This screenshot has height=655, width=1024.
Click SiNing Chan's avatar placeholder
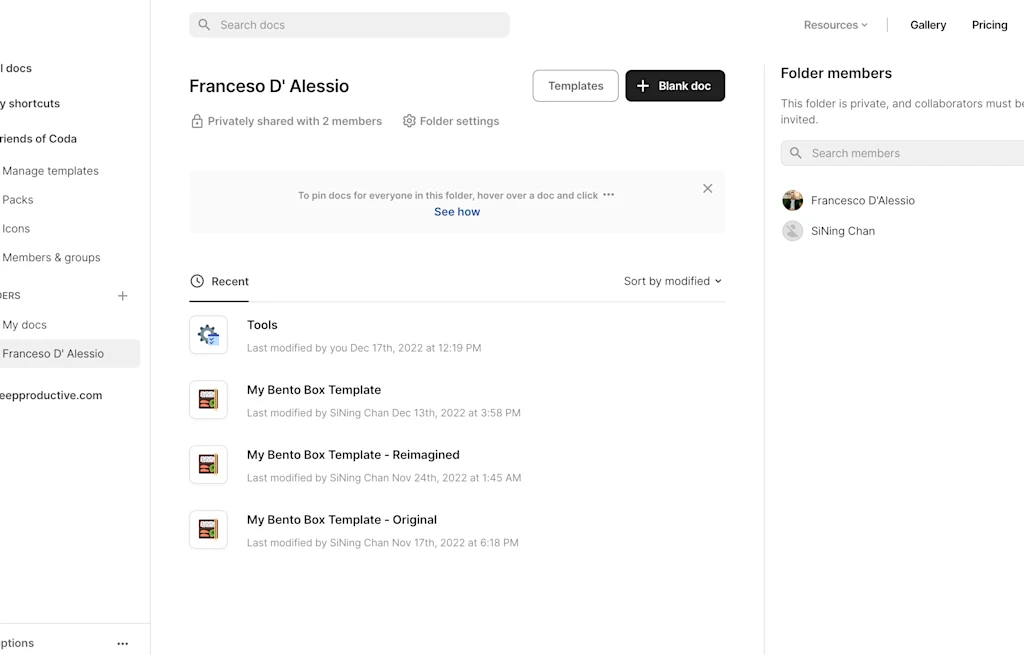(792, 231)
